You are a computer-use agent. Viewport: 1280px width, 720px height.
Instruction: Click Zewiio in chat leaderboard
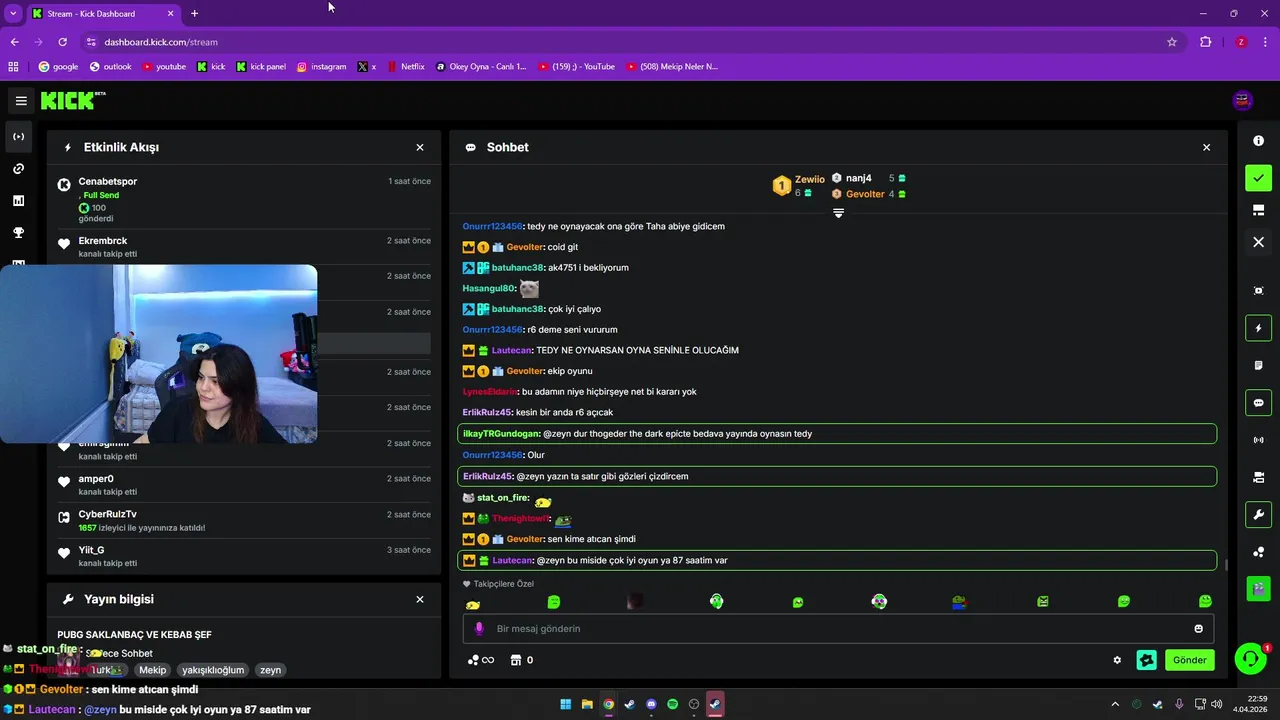[x=809, y=179]
